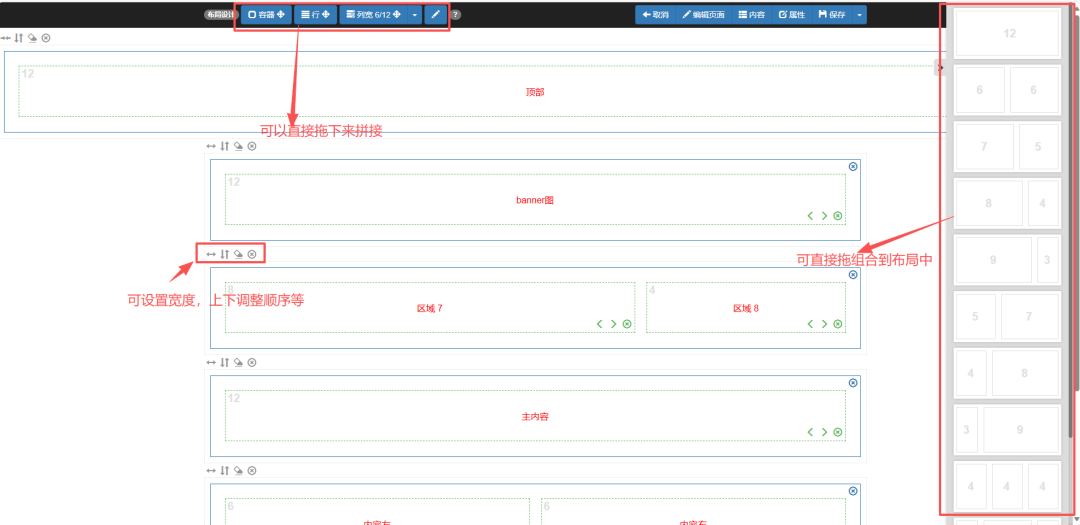
Task: Click the sort order icon of the container below 主内容
Action: [225, 471]
